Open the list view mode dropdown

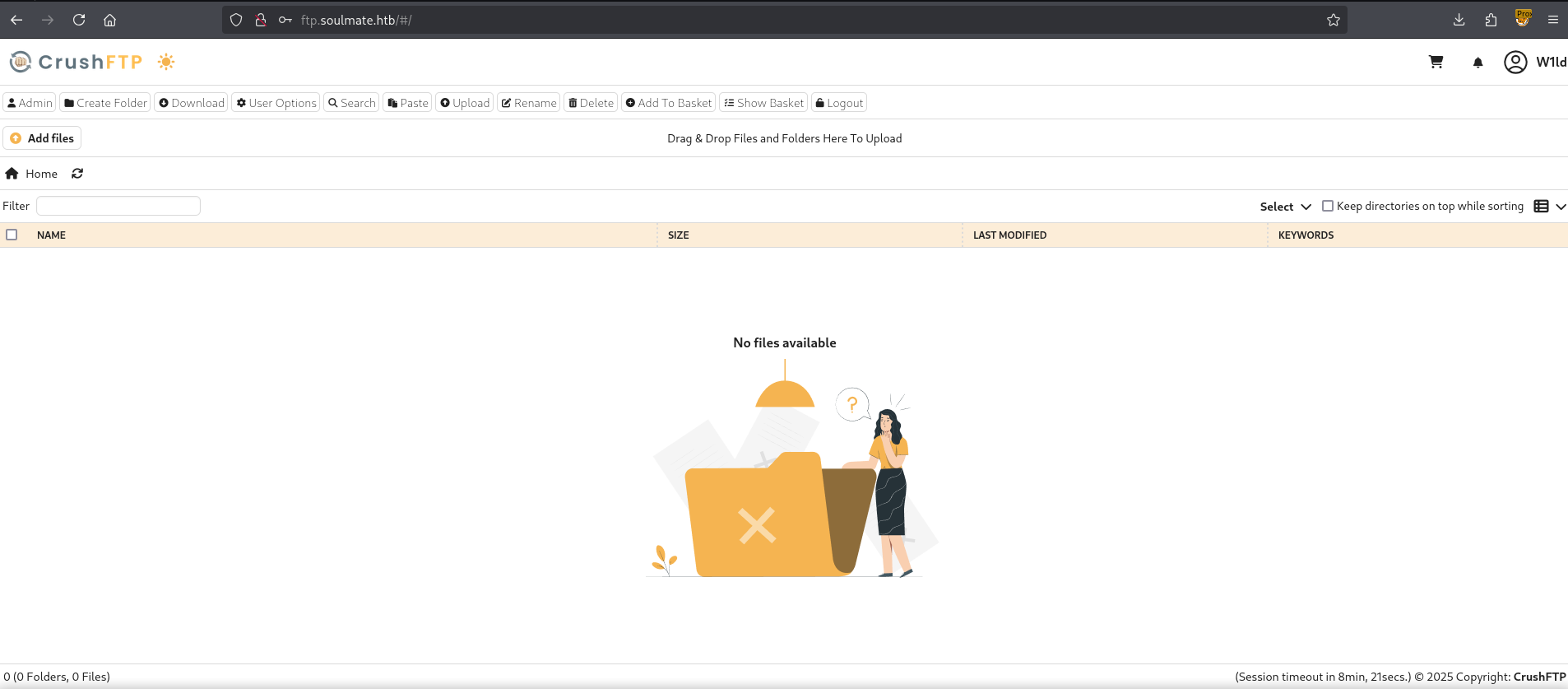coord(1550,207)
